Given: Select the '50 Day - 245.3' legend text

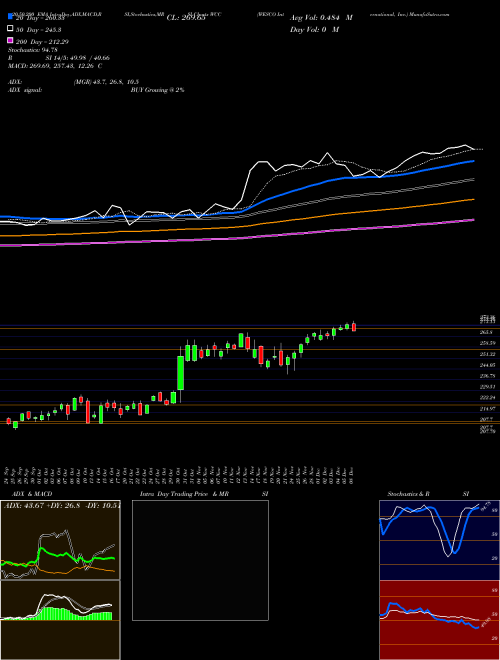Looking at the screenshot, I should point(39,30).
